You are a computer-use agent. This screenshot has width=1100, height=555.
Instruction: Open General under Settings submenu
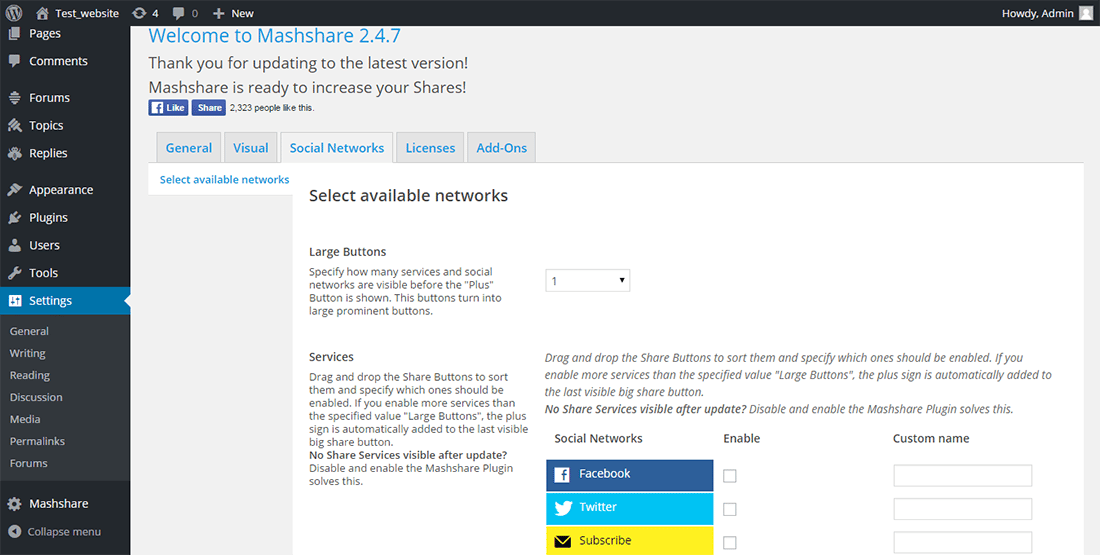click(29, 331)
